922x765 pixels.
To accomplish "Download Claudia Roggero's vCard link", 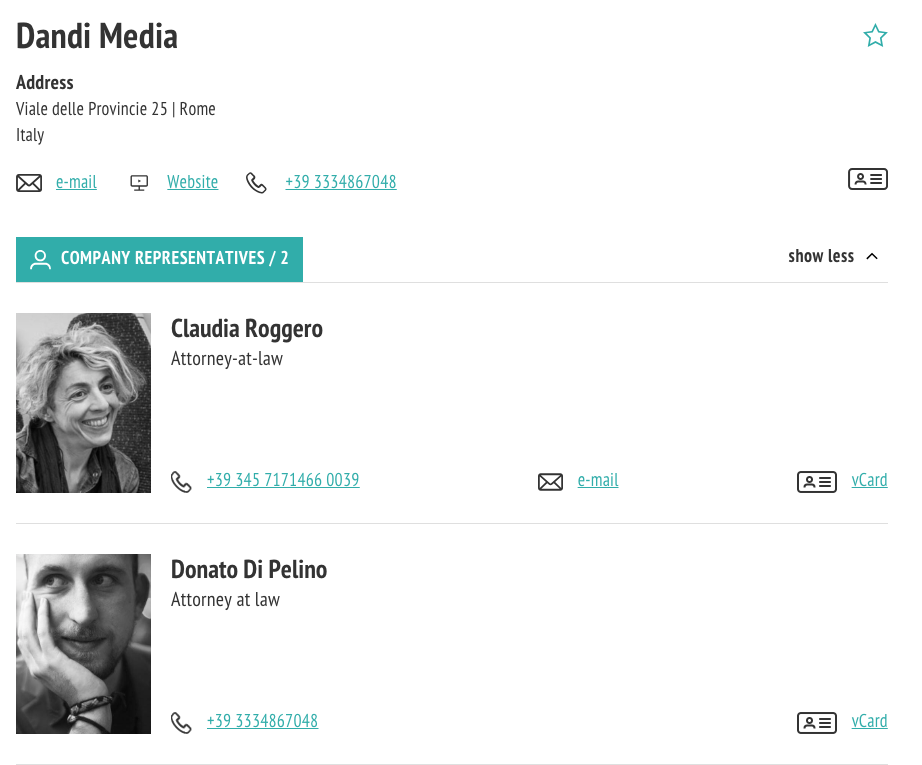I will click(869, 480).
